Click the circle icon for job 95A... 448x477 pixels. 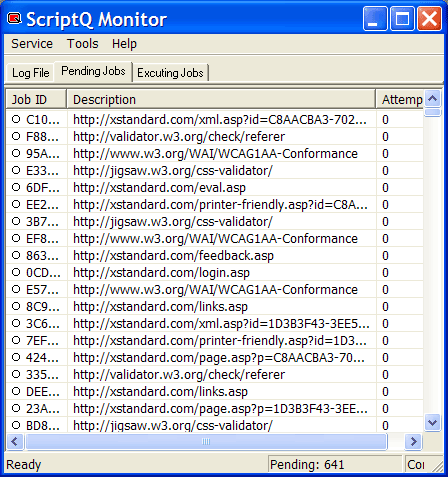(16, 153)
